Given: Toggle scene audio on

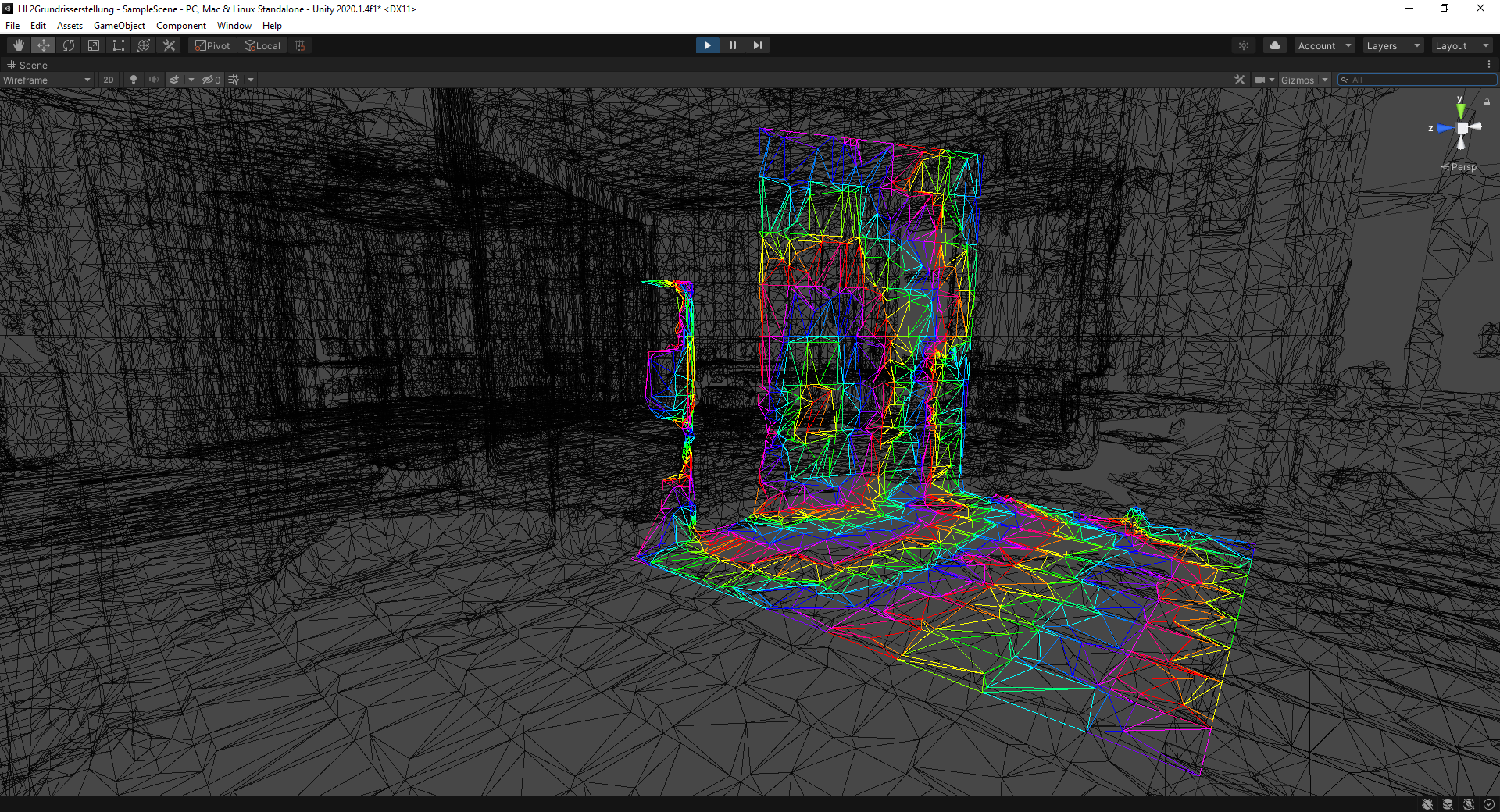Looking at the screenshot, I should 154,80.
